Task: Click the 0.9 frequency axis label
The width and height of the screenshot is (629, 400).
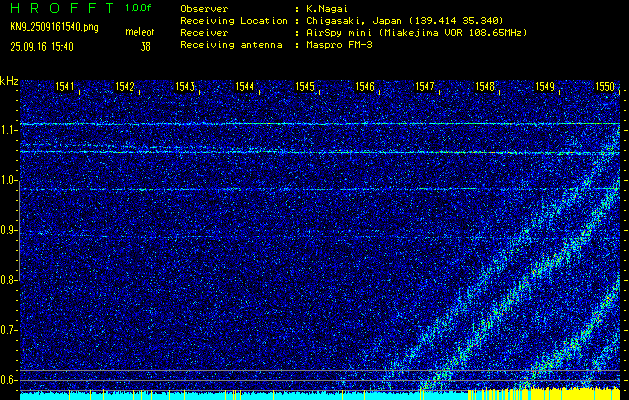Action: point(8,230)
